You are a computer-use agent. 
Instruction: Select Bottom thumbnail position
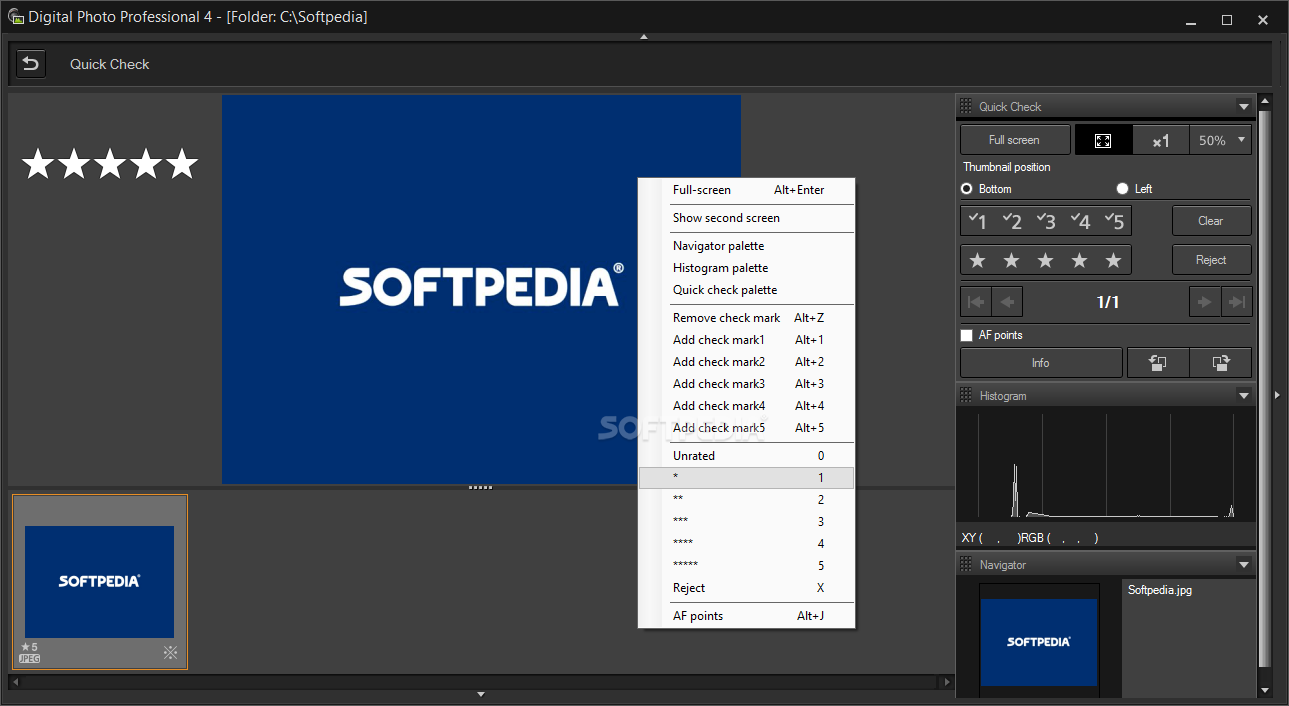tap(967, 189)
